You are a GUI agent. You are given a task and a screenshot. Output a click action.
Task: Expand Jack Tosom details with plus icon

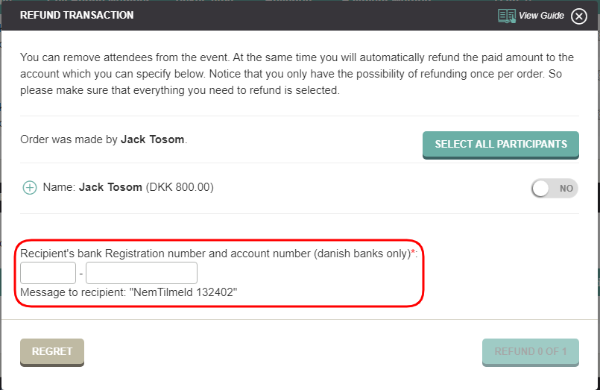point(30,188)
